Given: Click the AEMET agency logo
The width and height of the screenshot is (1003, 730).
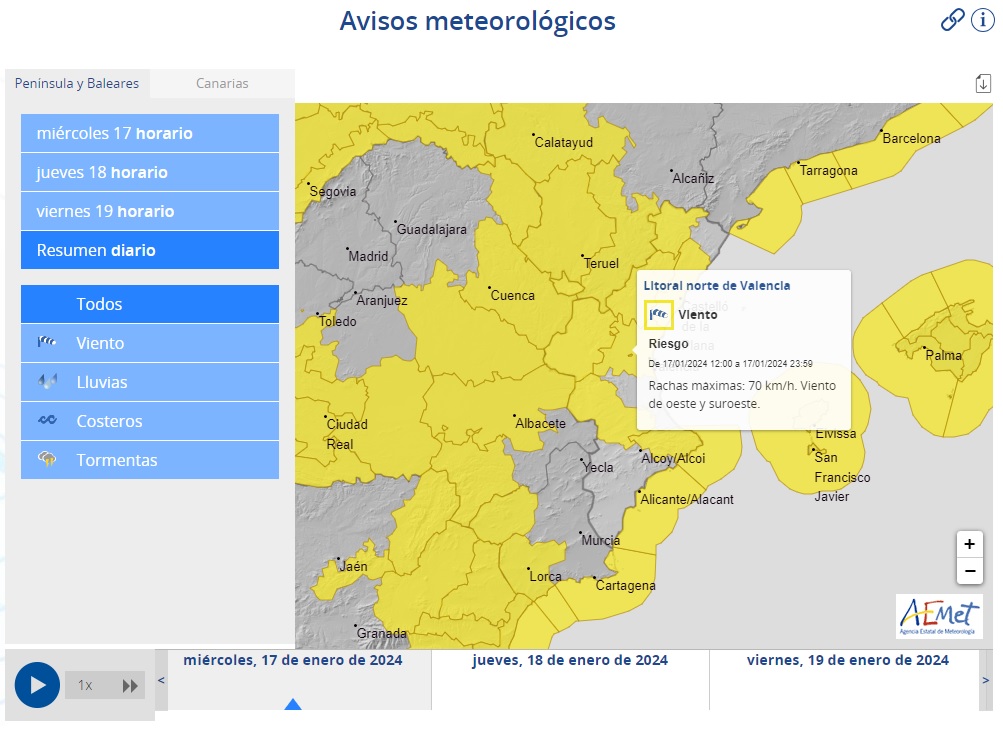Looking at the screenshot, I should point(941,616).
